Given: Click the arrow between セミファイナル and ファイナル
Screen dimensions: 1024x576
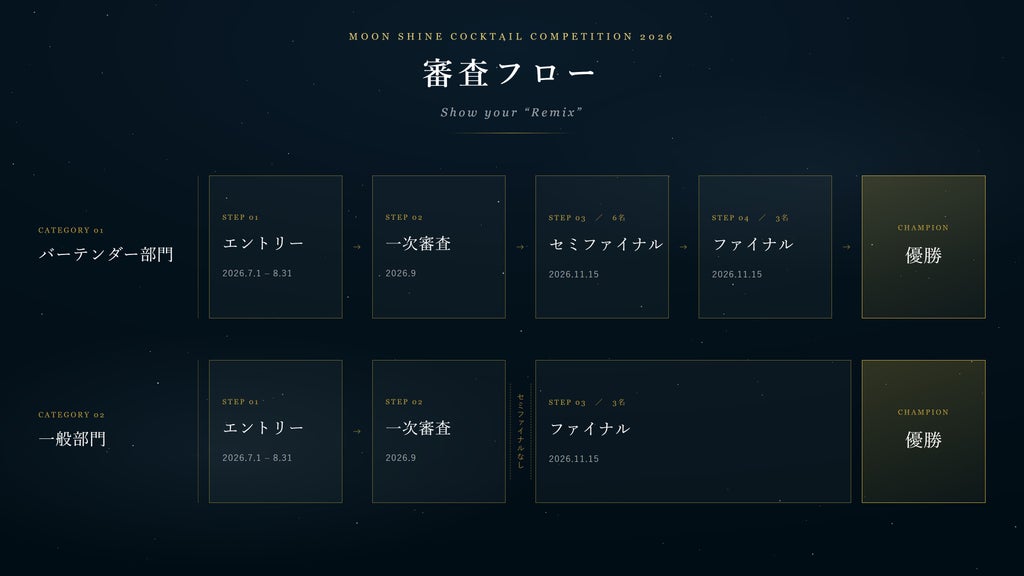Looking at the screenshot, I should (684, 247).
